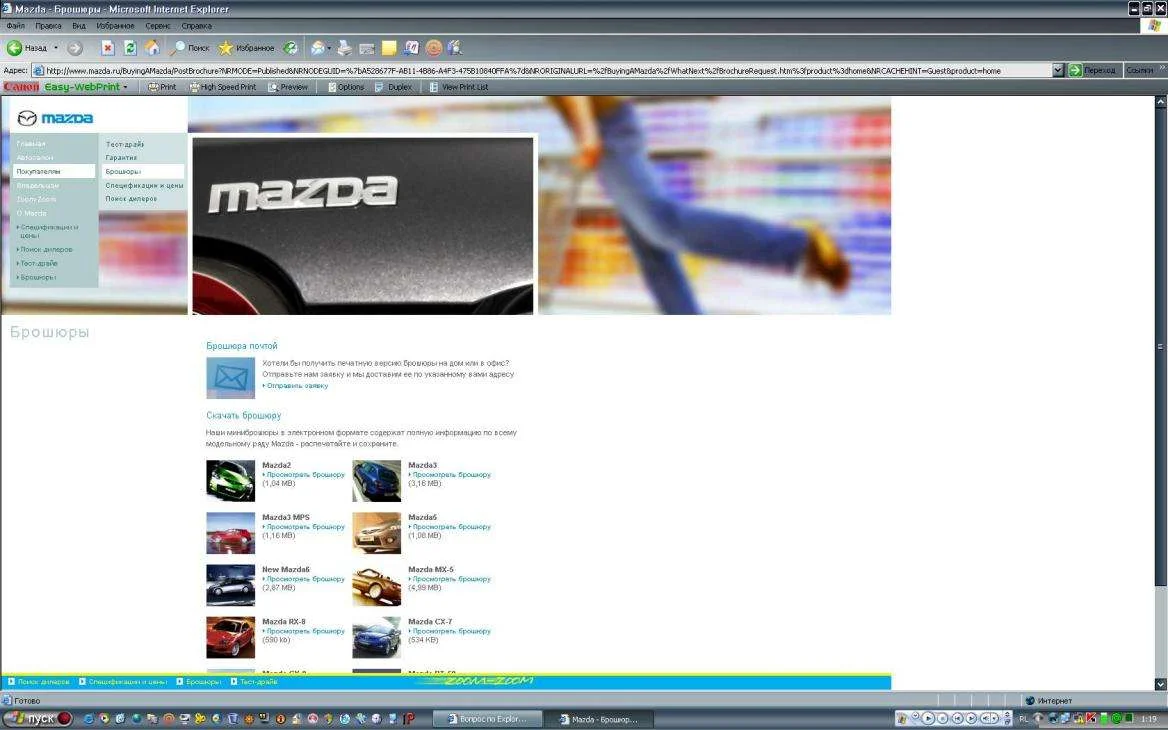Click the Переход go button
Viewport: 1168px width, 730px height.
(1094, 70)
